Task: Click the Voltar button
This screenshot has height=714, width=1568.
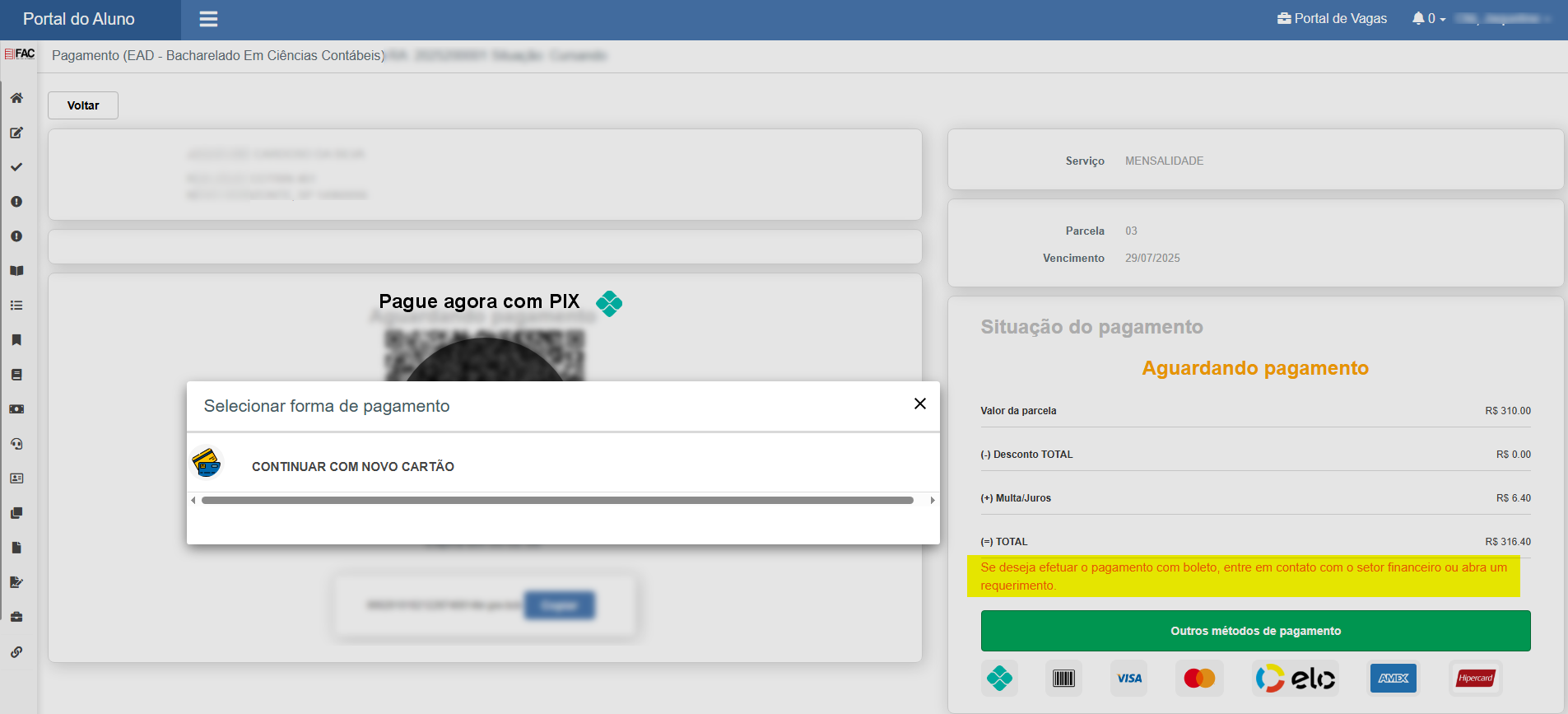Action: (x=83, y=105)
